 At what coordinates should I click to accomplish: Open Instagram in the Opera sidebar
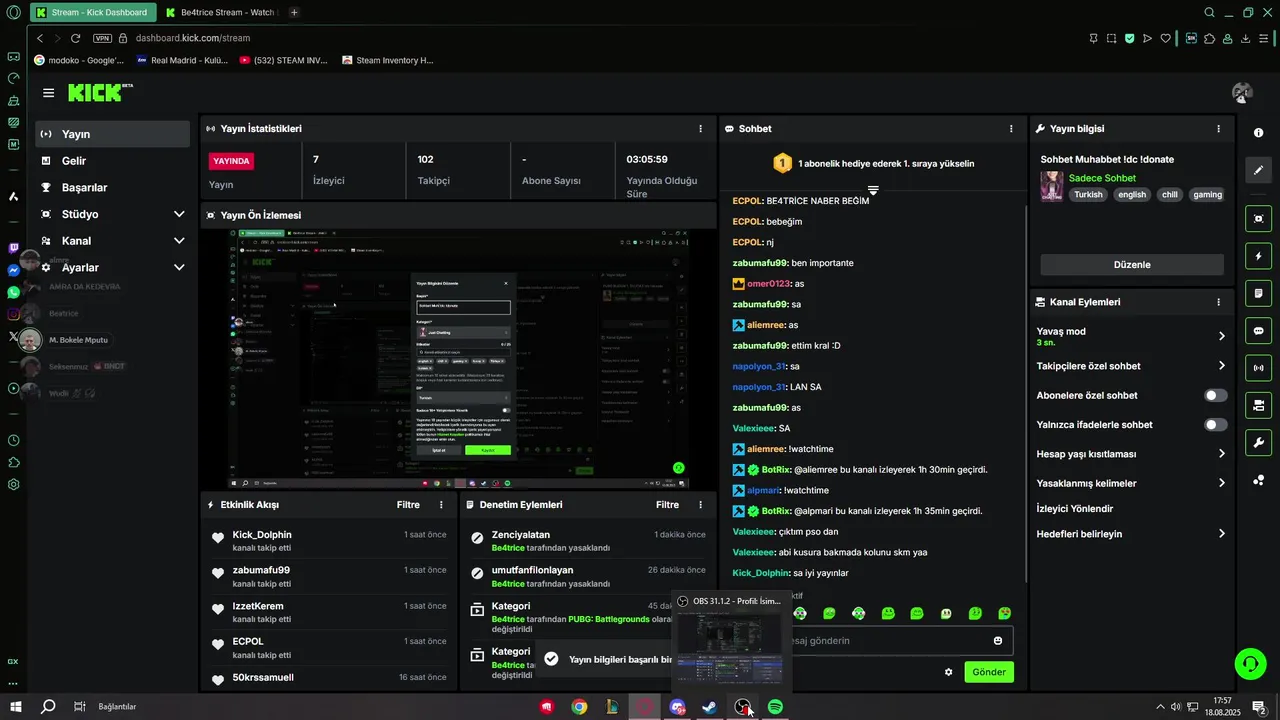(13, 314)
